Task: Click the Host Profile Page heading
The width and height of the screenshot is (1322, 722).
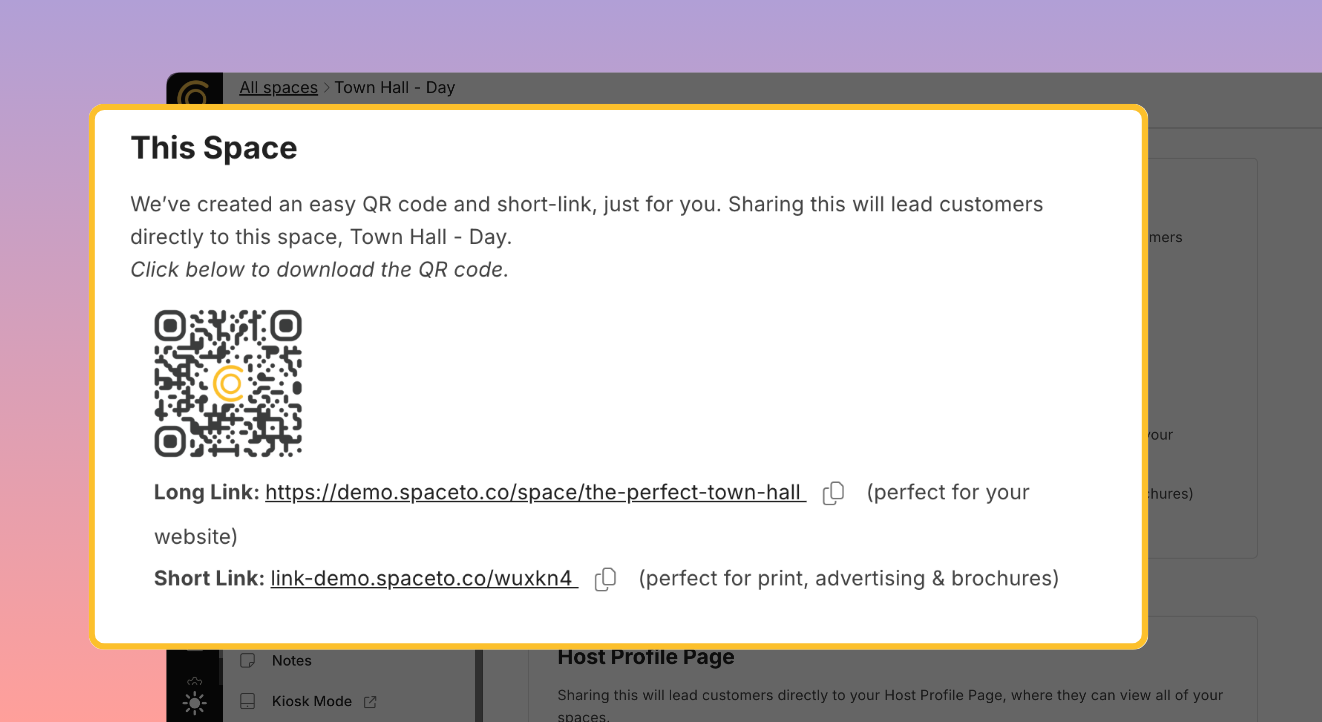Action: pyautogui.click(x=646, y=657)
